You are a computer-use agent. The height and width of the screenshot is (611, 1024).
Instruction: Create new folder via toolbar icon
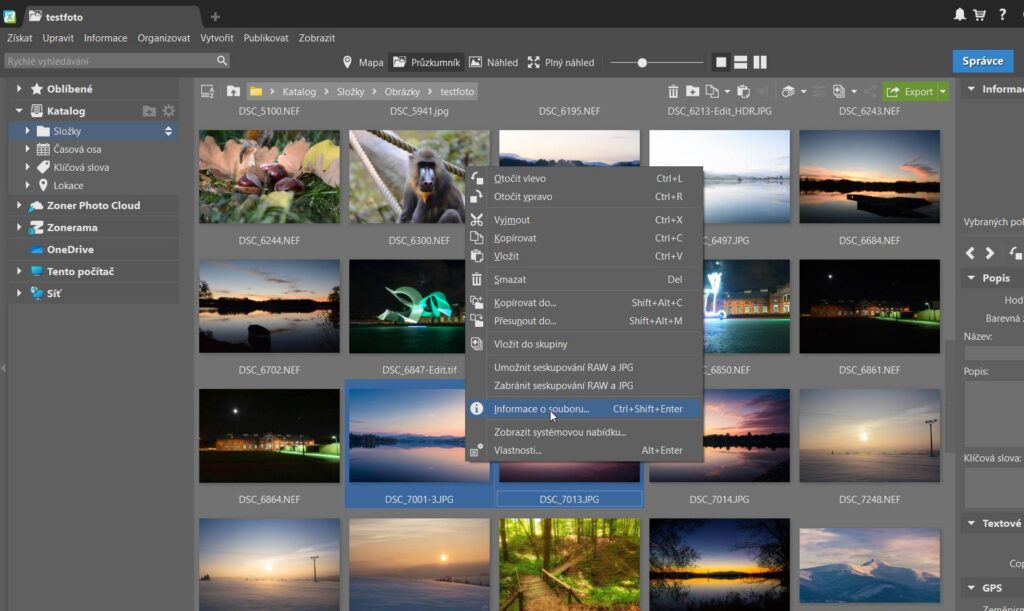tap(692, 91)
